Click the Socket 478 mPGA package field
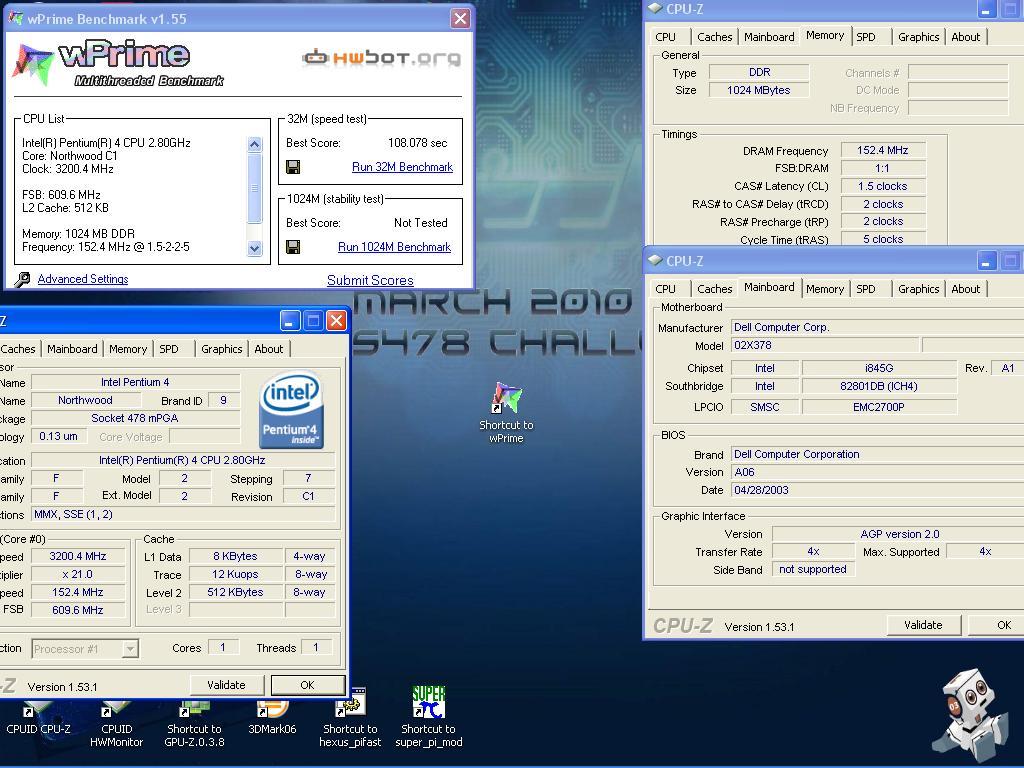This screenshot has width=1024, height=768. point(135,418)
